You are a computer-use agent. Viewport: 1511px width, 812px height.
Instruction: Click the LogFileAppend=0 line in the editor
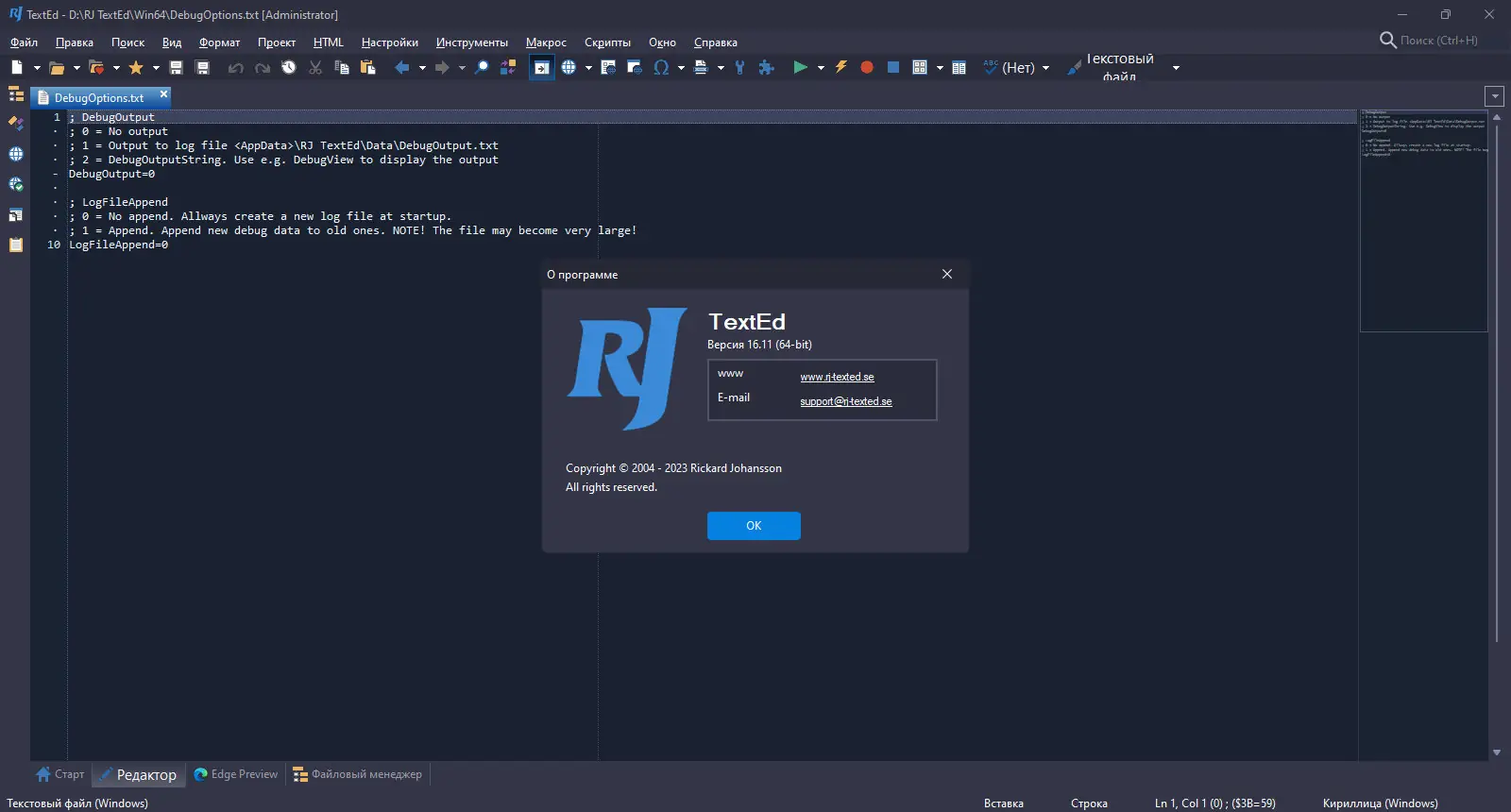click(x=119, y=245)
